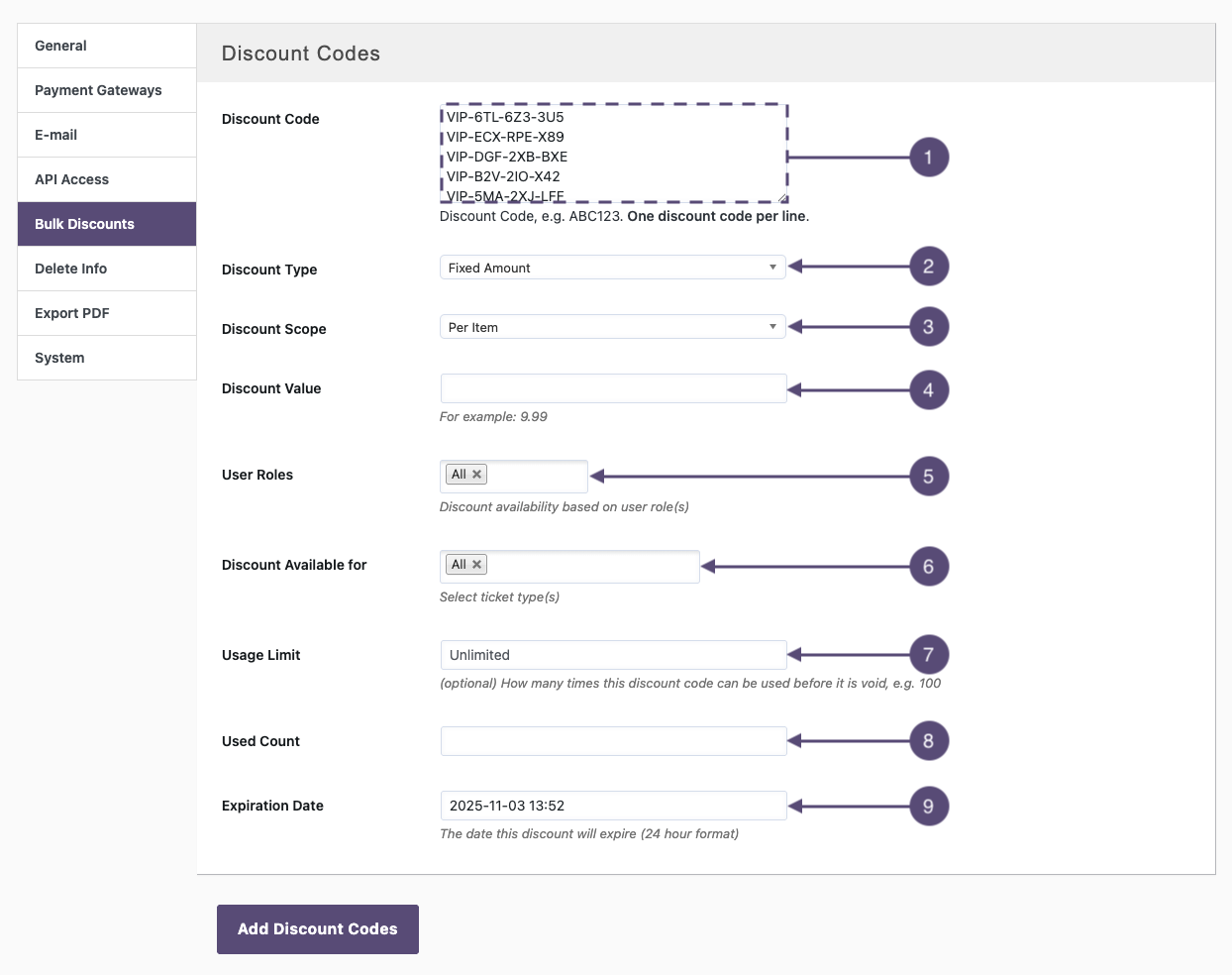The height and width of the screenshot is (975, 1232).
Task: Click into the Usage Limit field
Action: (612, 655)
